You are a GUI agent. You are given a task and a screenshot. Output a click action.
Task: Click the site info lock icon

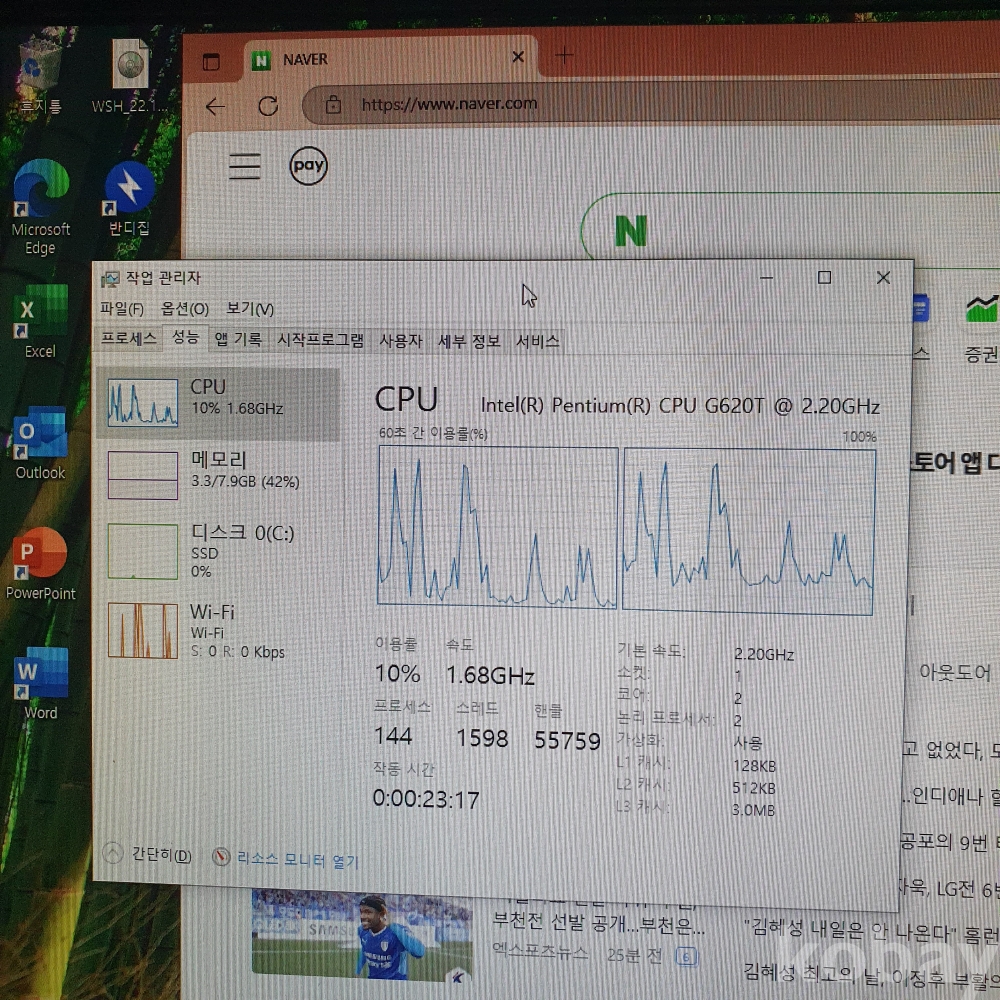[334, 104]
